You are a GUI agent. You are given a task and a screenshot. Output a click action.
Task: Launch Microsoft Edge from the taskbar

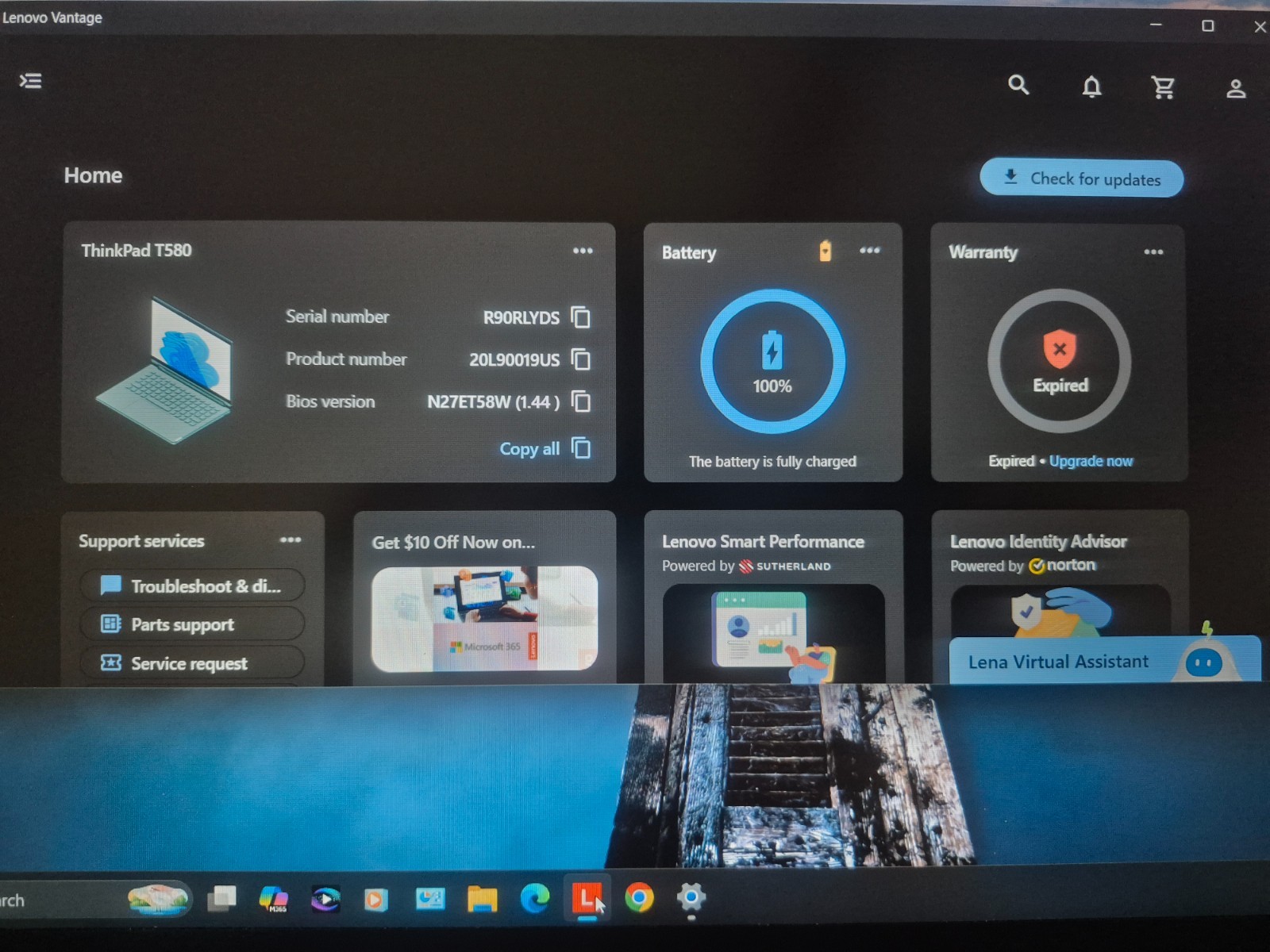coord(535,899)
